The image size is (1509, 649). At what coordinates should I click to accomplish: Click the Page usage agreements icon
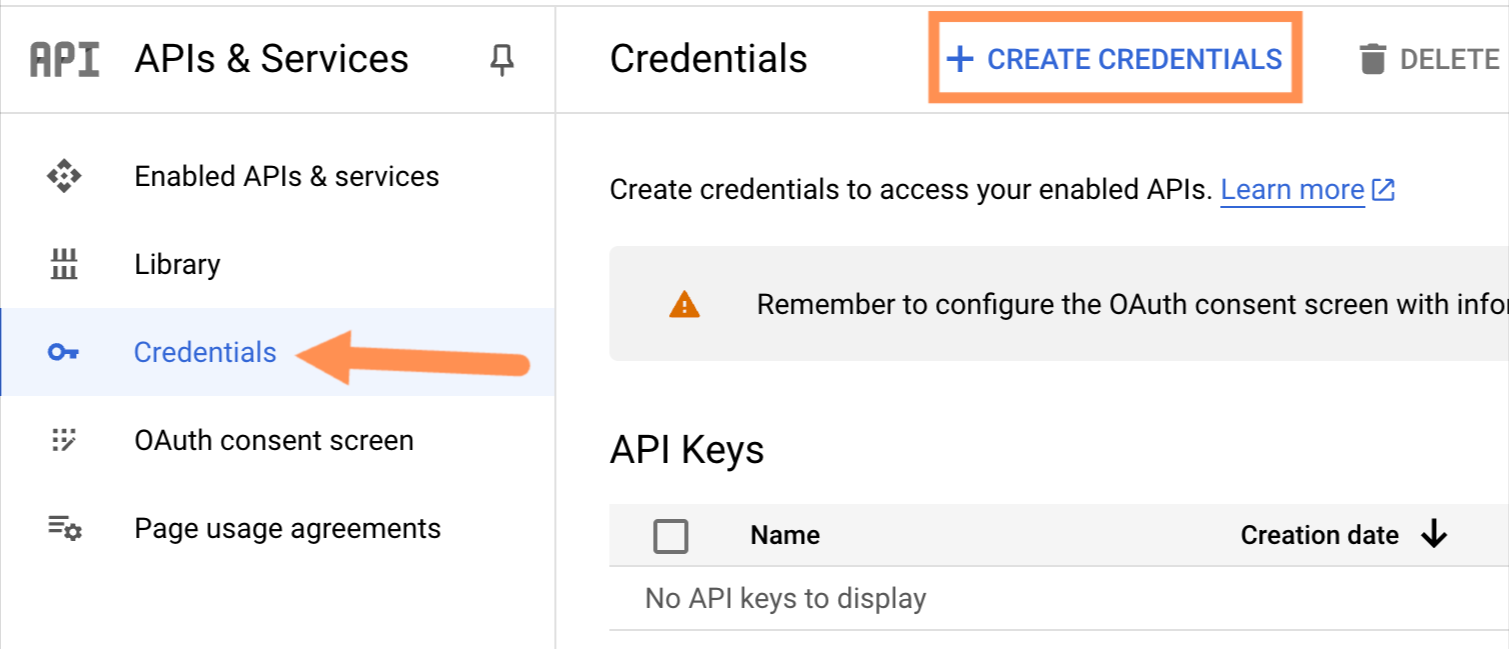pos(64,528)
